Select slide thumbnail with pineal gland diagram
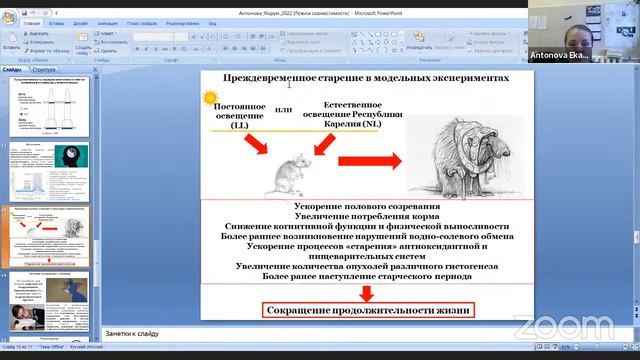This screenshot has width=640, height=360. coord(49,107)
